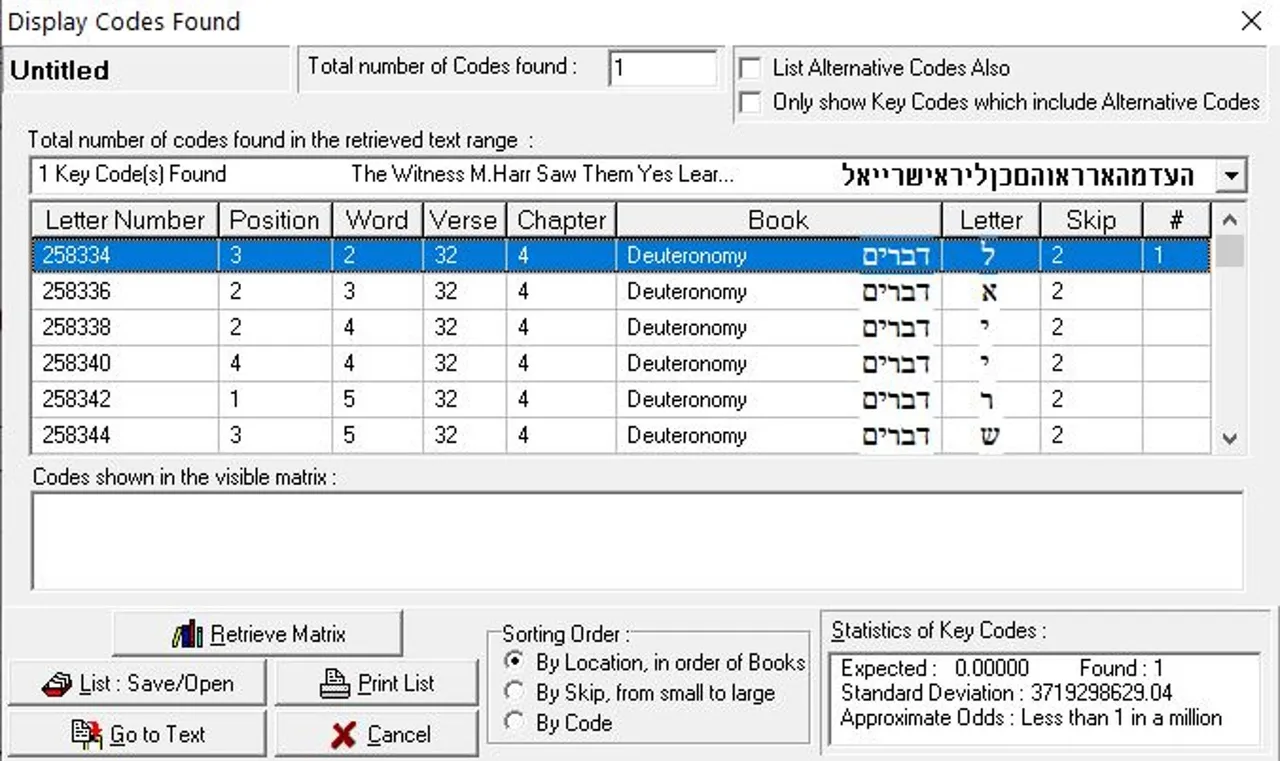
Task: Click the vertical scrollbar thumb of the table
Action: [1230, 252]
